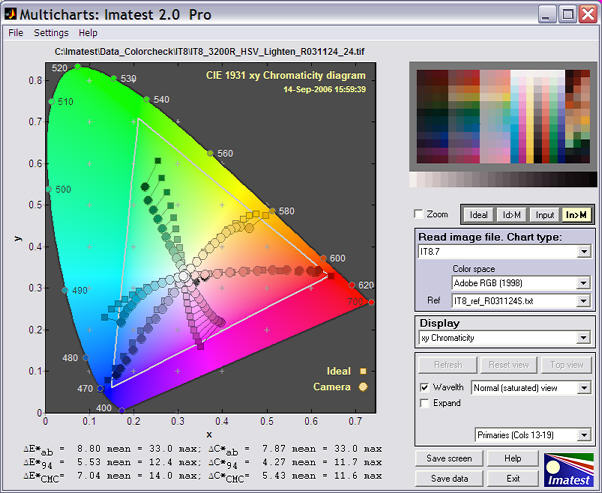Open the Help menu
Screen dimensions: 602x493
[x=88, y=33]
